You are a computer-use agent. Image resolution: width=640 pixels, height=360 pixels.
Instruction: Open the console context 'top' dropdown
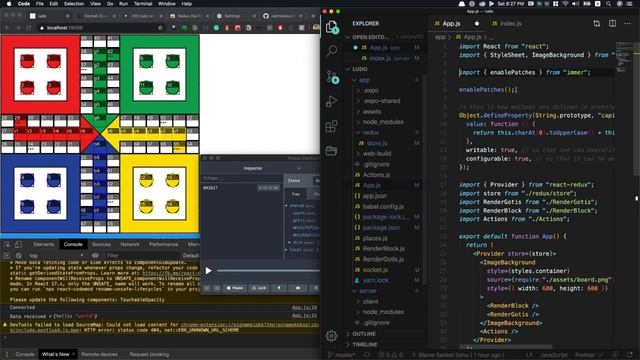tap(56, 256)
